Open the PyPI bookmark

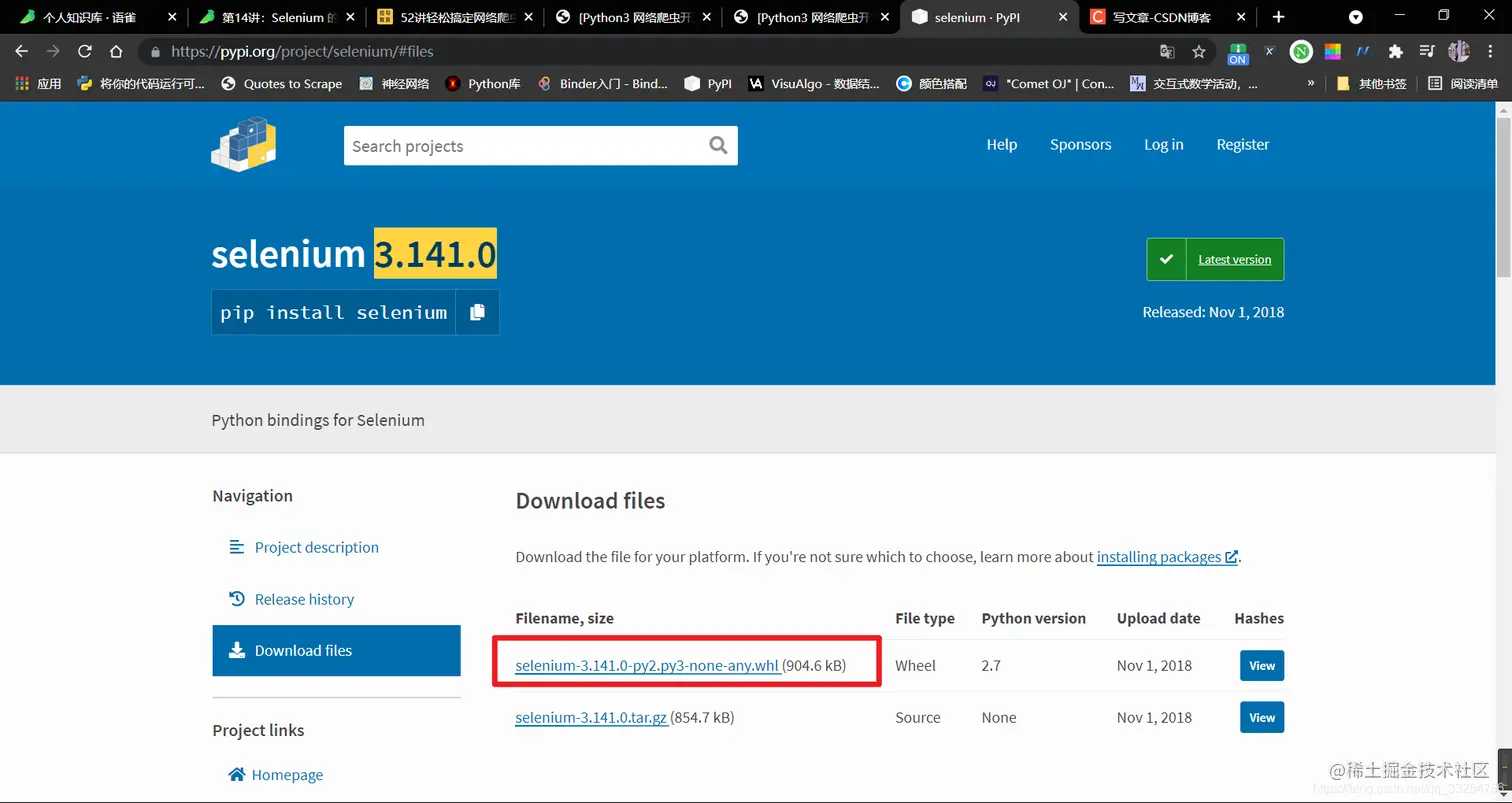(x=708, y=84)
